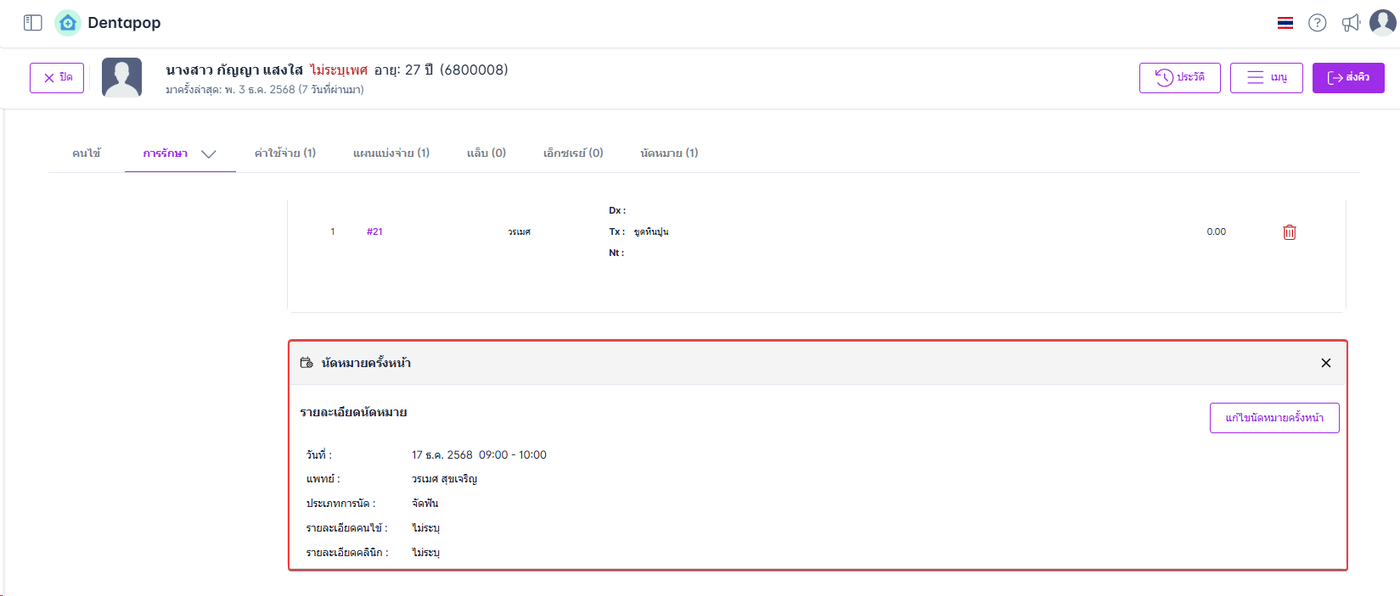
Task: Select the แล็บ (0) tab
Action: (x=486, y=153)
